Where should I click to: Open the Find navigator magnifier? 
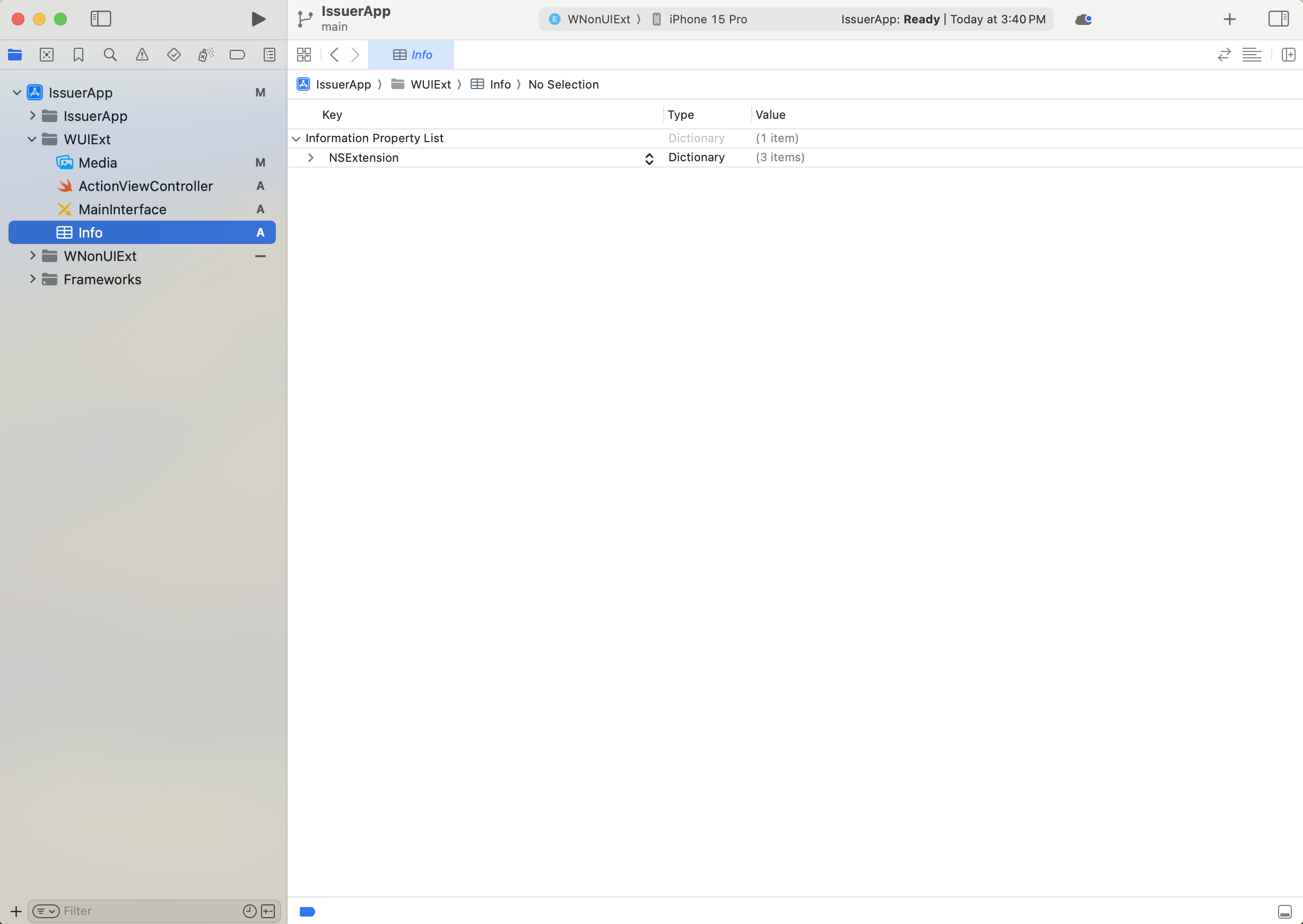click(110, 55)
